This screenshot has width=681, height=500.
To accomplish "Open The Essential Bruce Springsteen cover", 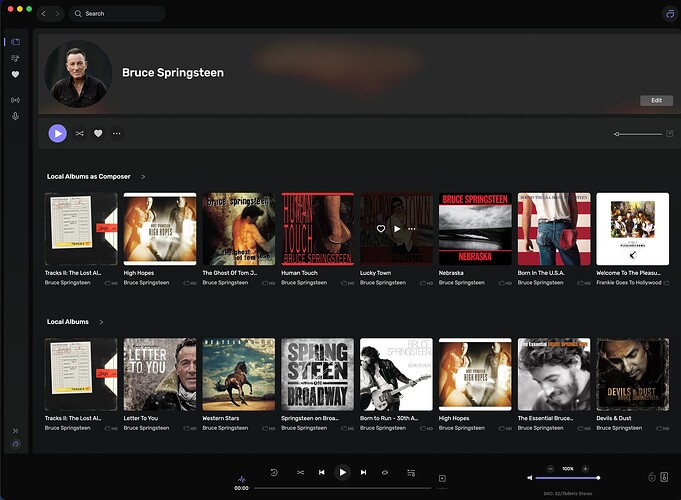I will pyautogui.click(x=554, y=374).
